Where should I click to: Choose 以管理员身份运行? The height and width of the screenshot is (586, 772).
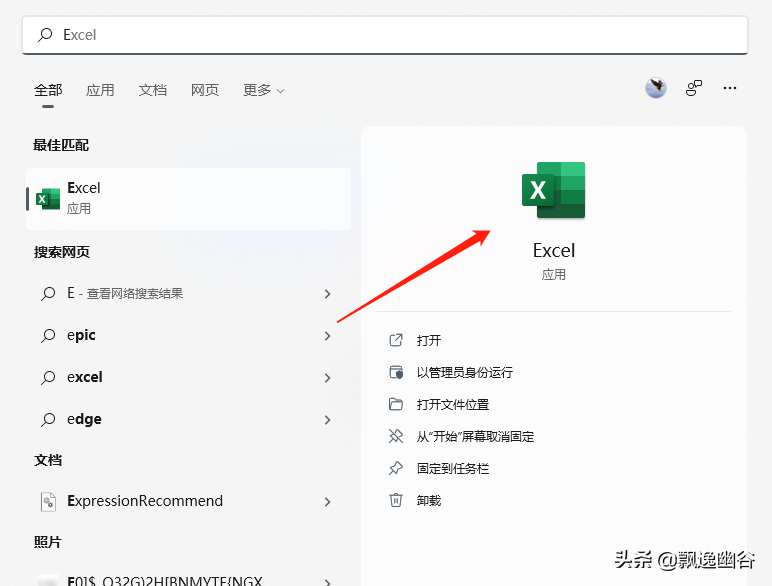tap(465, 372)
